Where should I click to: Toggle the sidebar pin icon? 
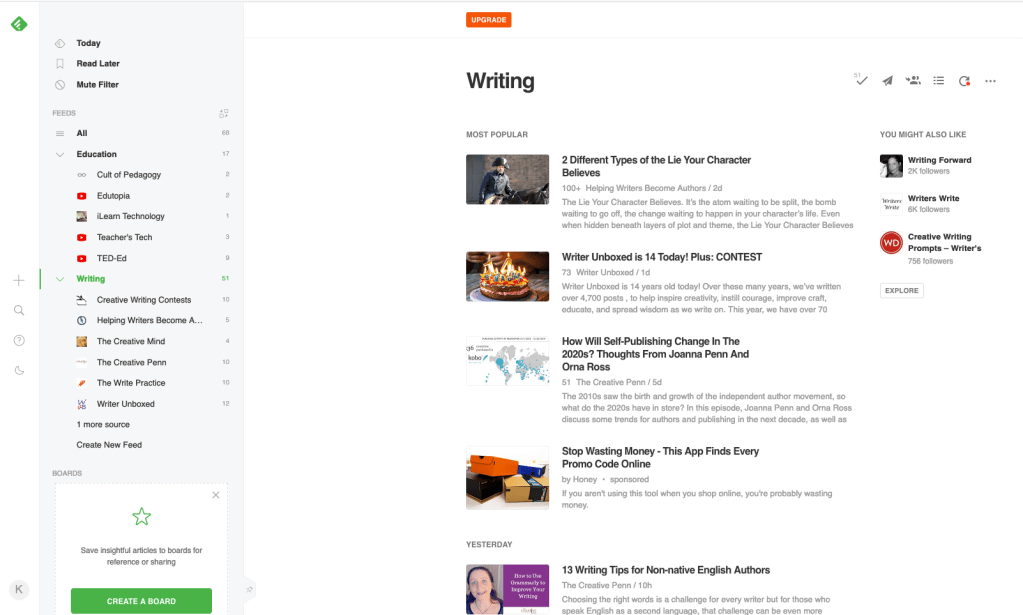click(249, 590)
